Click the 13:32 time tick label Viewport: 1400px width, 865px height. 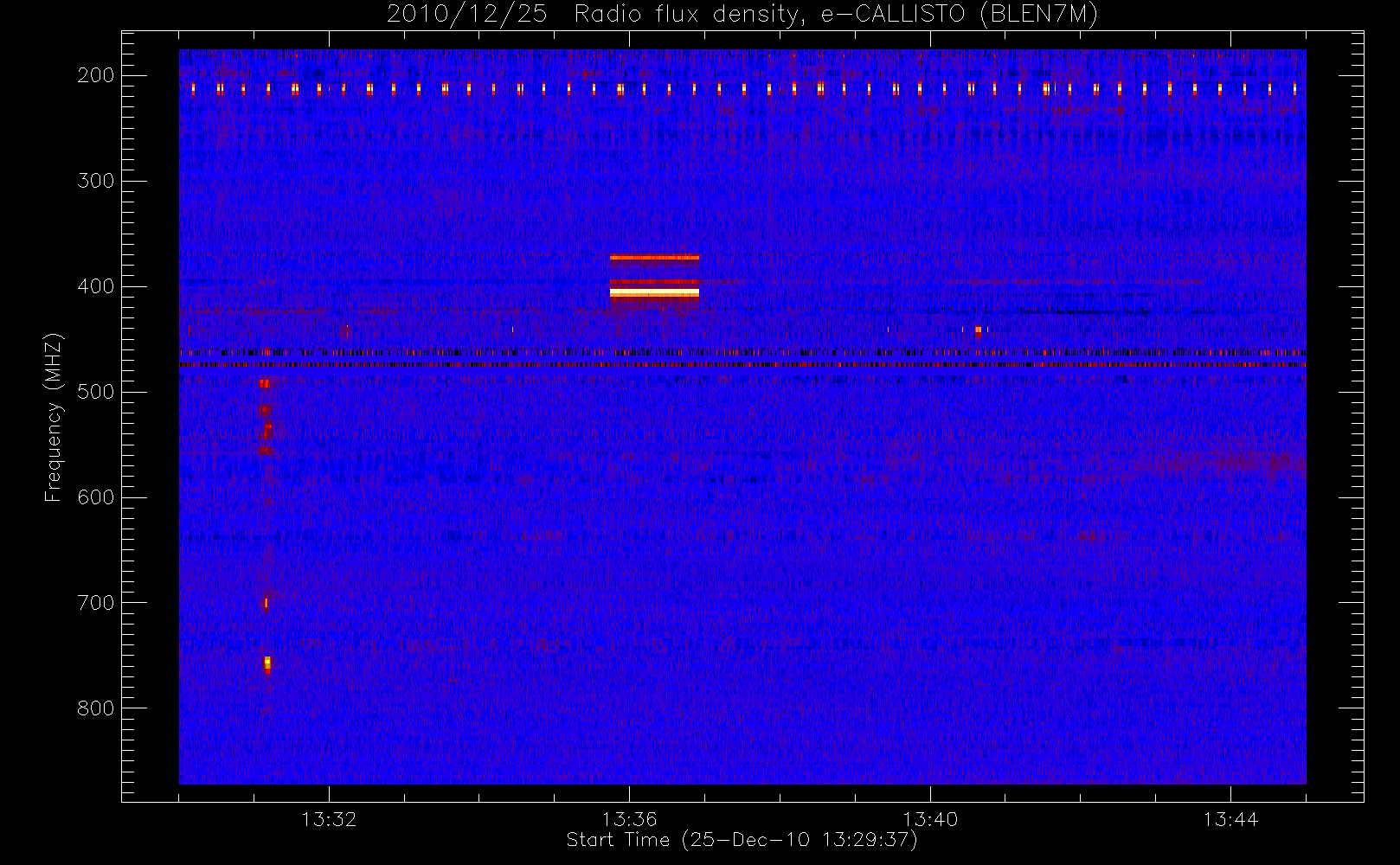tap(329, 819)
